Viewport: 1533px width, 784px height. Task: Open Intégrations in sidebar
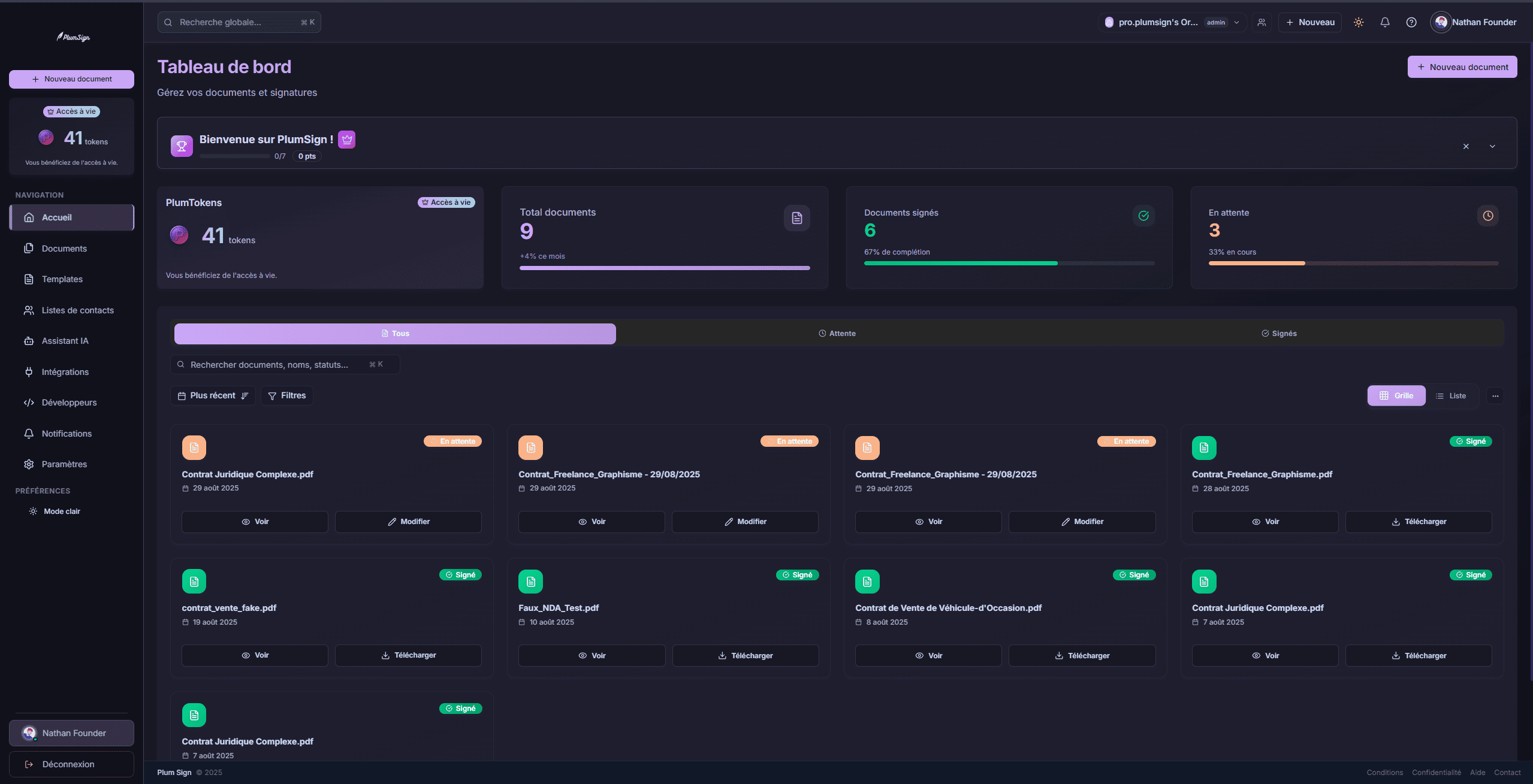(x=71, y=372)
